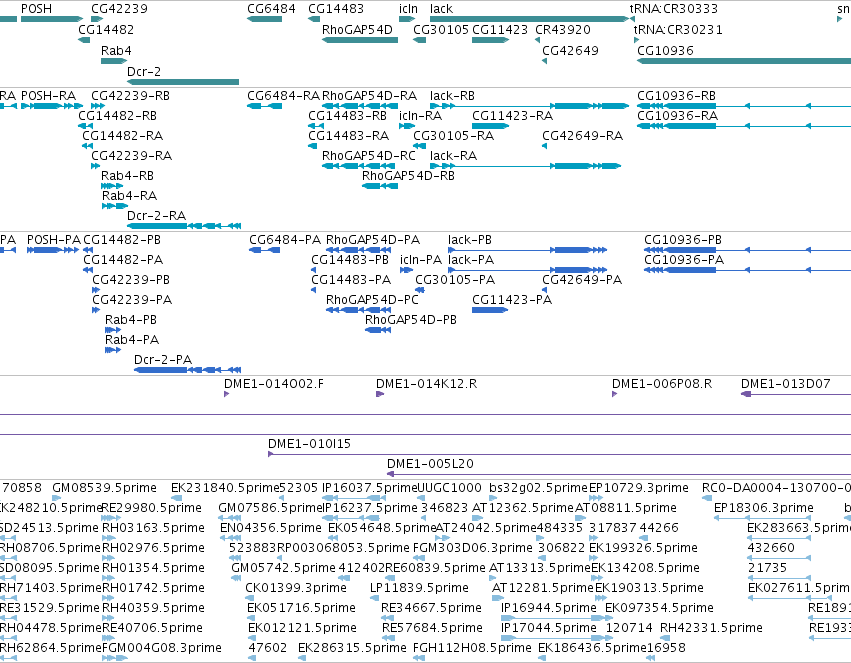The width and height of the screenshot is (851, 663).
Task: Select EST label FGH112H08.5prime
Action: (x=472, y=648)
